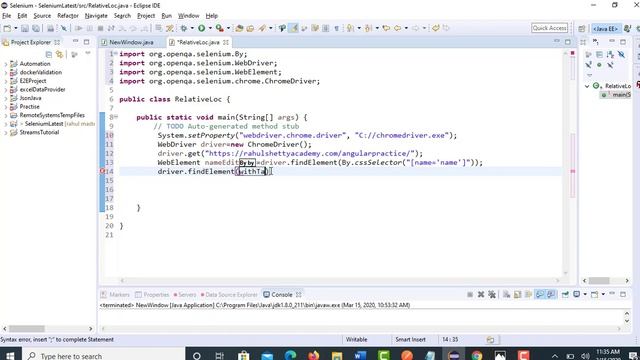Click the error marker on line 14
Screen dimensions: 640x360
click(102, 171)
